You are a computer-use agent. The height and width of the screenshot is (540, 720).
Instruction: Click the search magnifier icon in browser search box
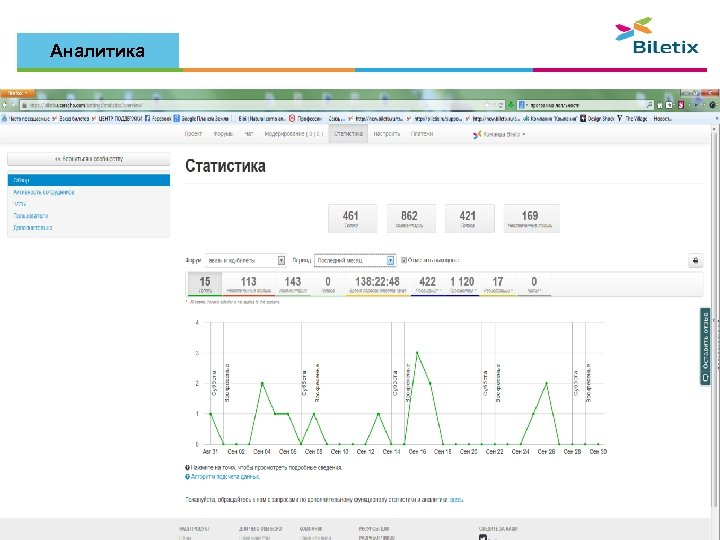649,105
